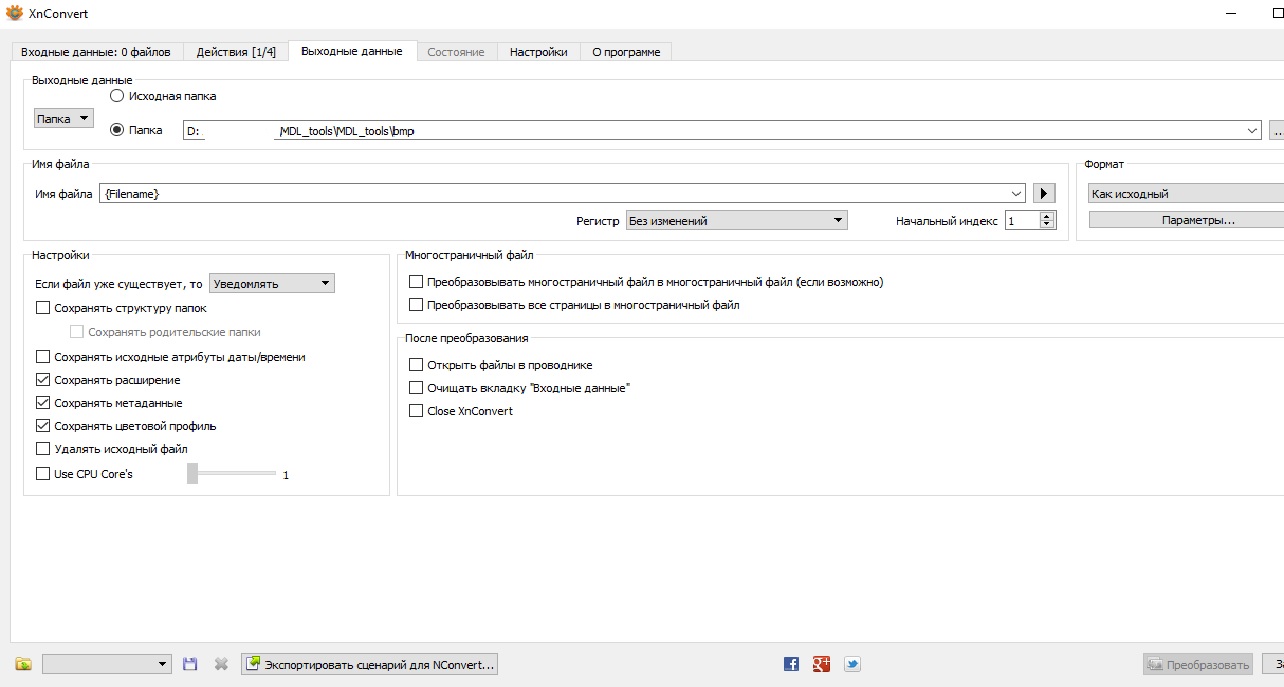Open the Уведомлять file-exists dropdown
The image size is (1284, 687).
[x=272, y=284]
